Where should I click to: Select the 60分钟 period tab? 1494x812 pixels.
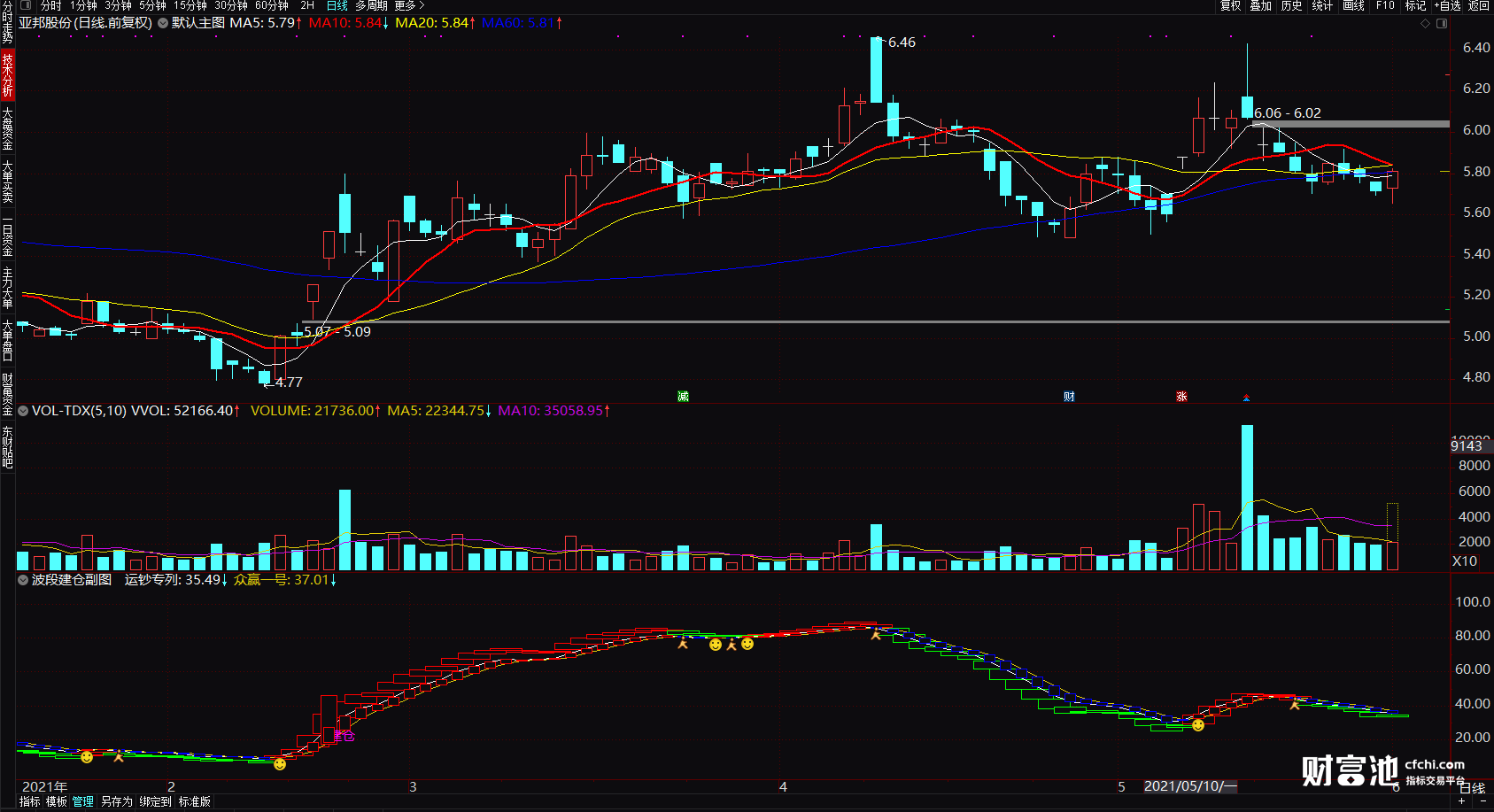coord(271,5)
